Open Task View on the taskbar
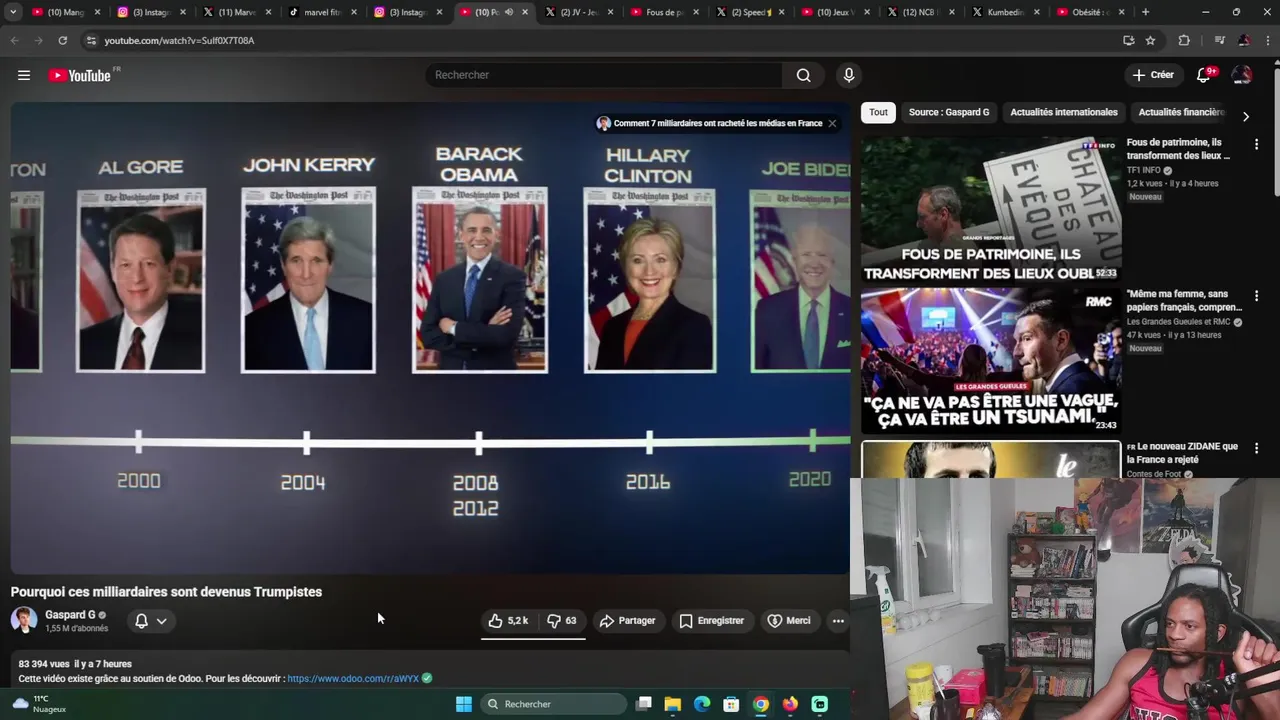 [644, 704]
